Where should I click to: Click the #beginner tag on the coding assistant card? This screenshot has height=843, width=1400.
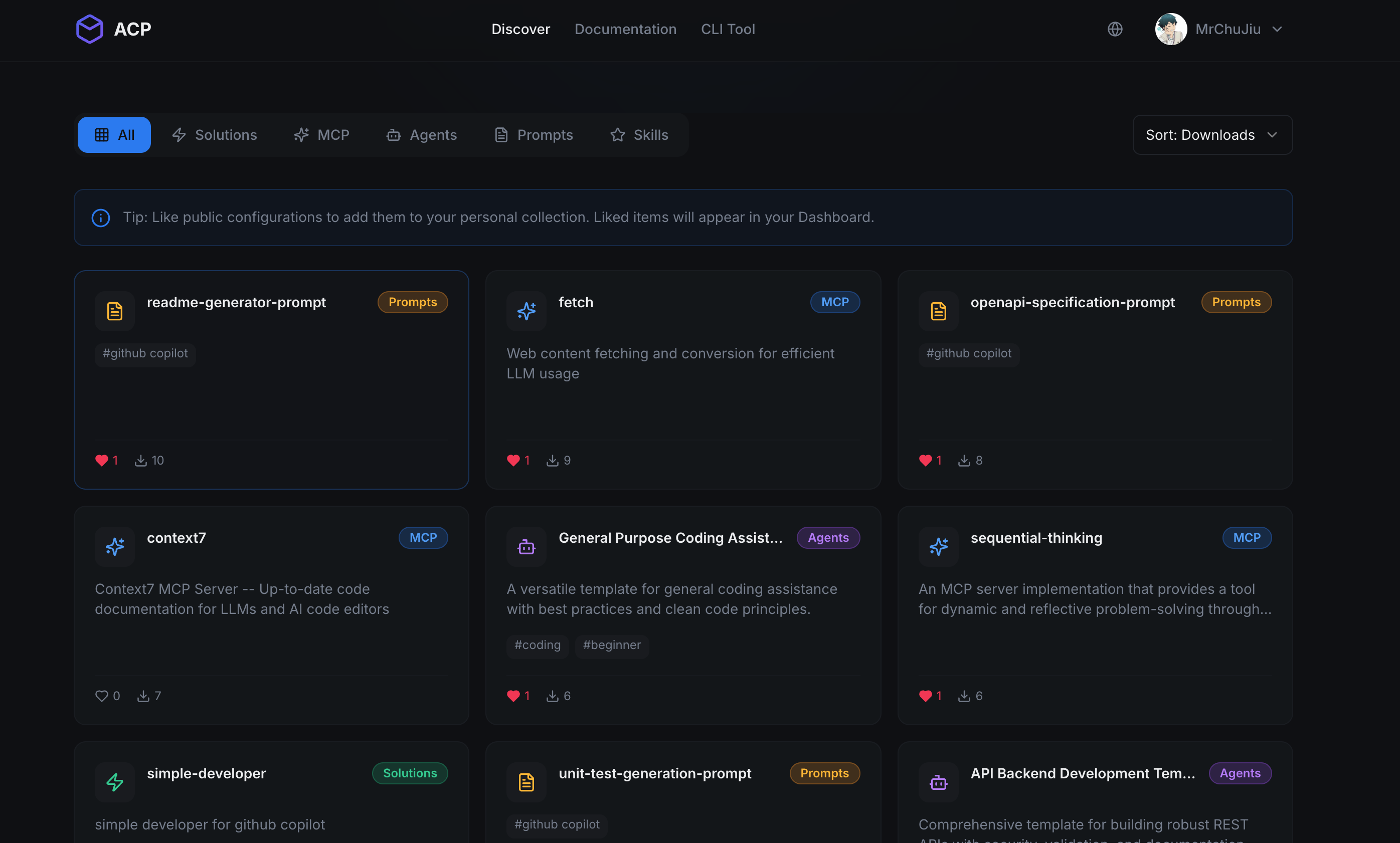[x=611, y=646]
